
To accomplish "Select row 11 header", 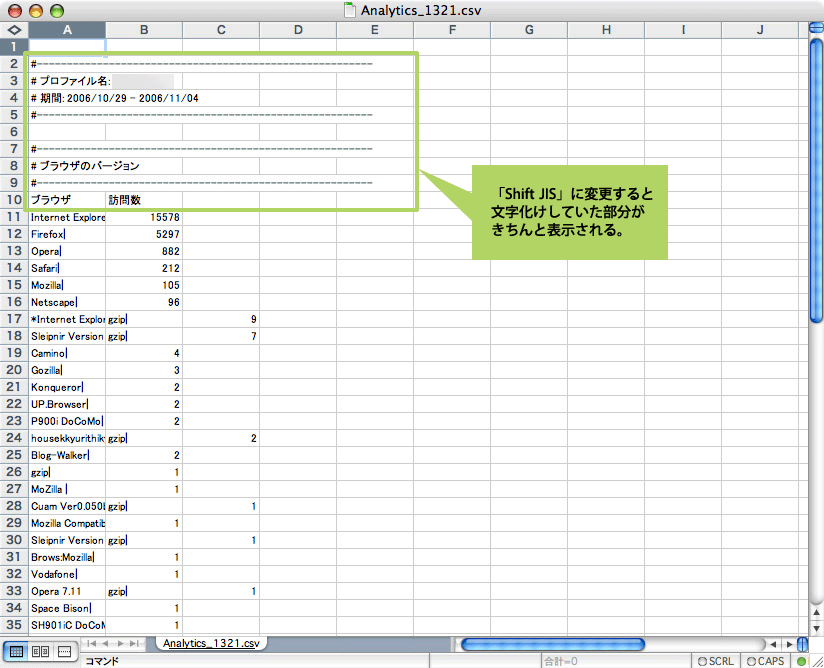I will click(x=14, y=216).
